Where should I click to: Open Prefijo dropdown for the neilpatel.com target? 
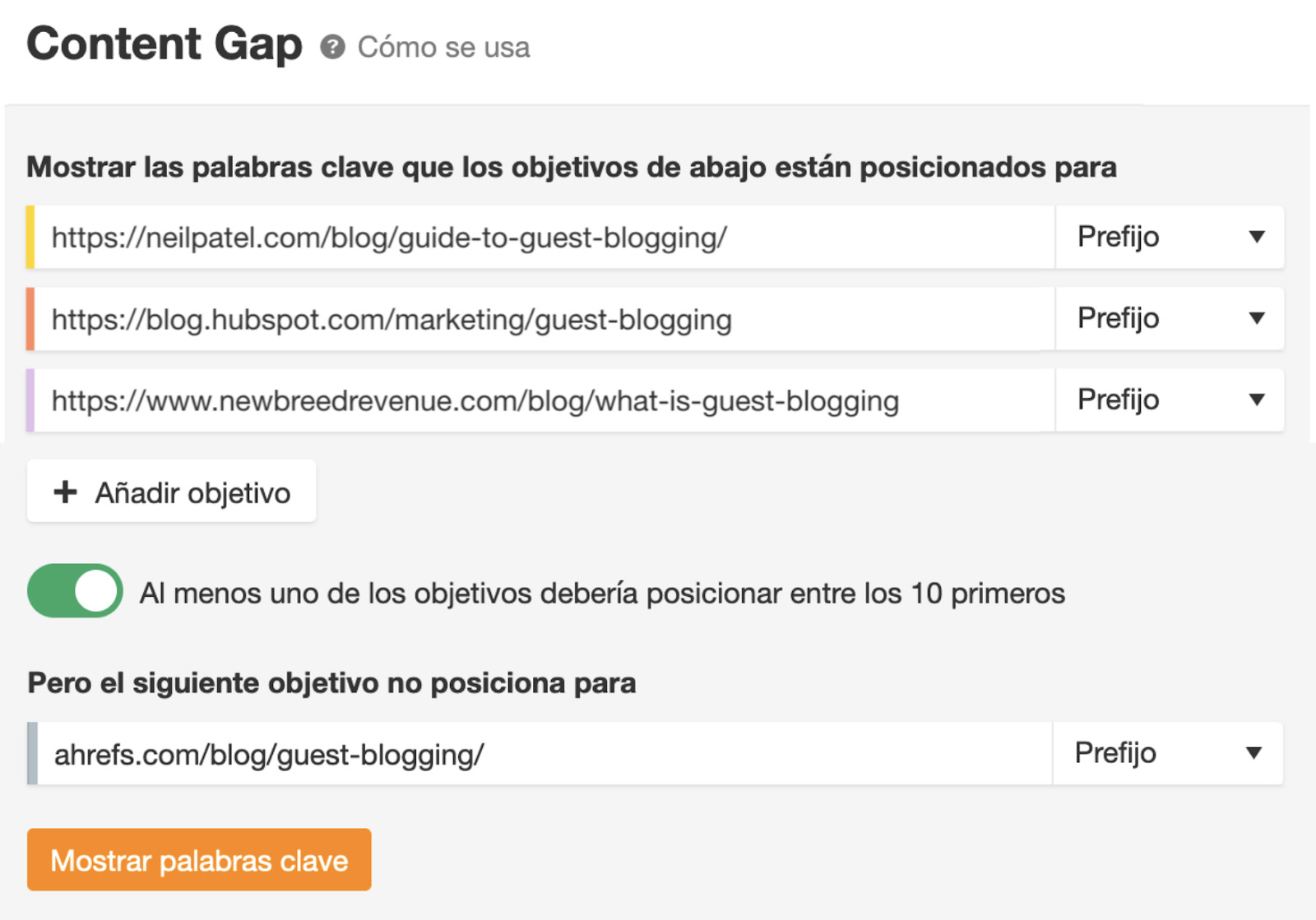(1169, 238)
